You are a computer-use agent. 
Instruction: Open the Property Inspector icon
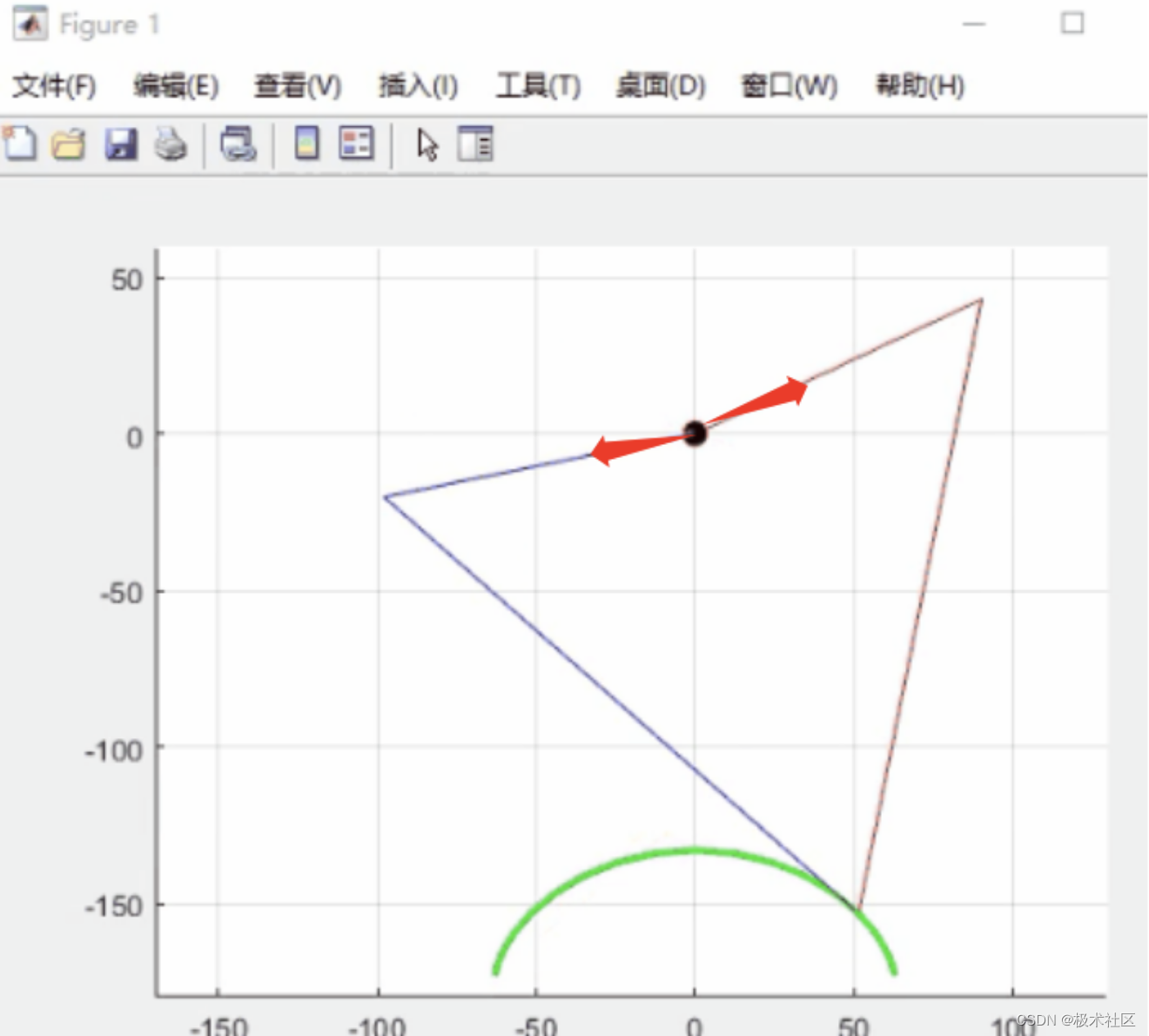[475, 144]
